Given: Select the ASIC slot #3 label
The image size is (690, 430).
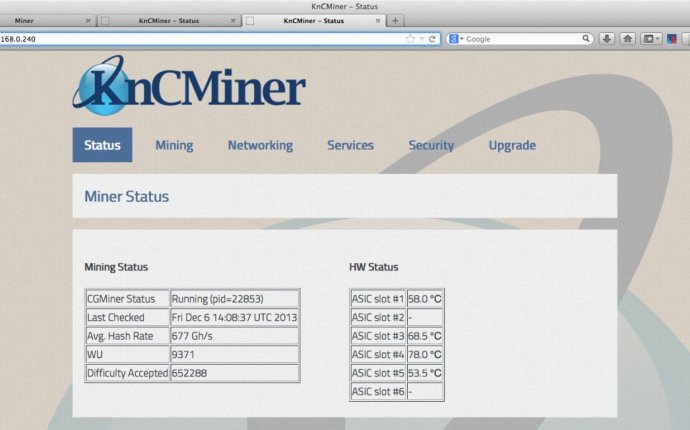Looking at the screenshot, I should coord(378,336).
